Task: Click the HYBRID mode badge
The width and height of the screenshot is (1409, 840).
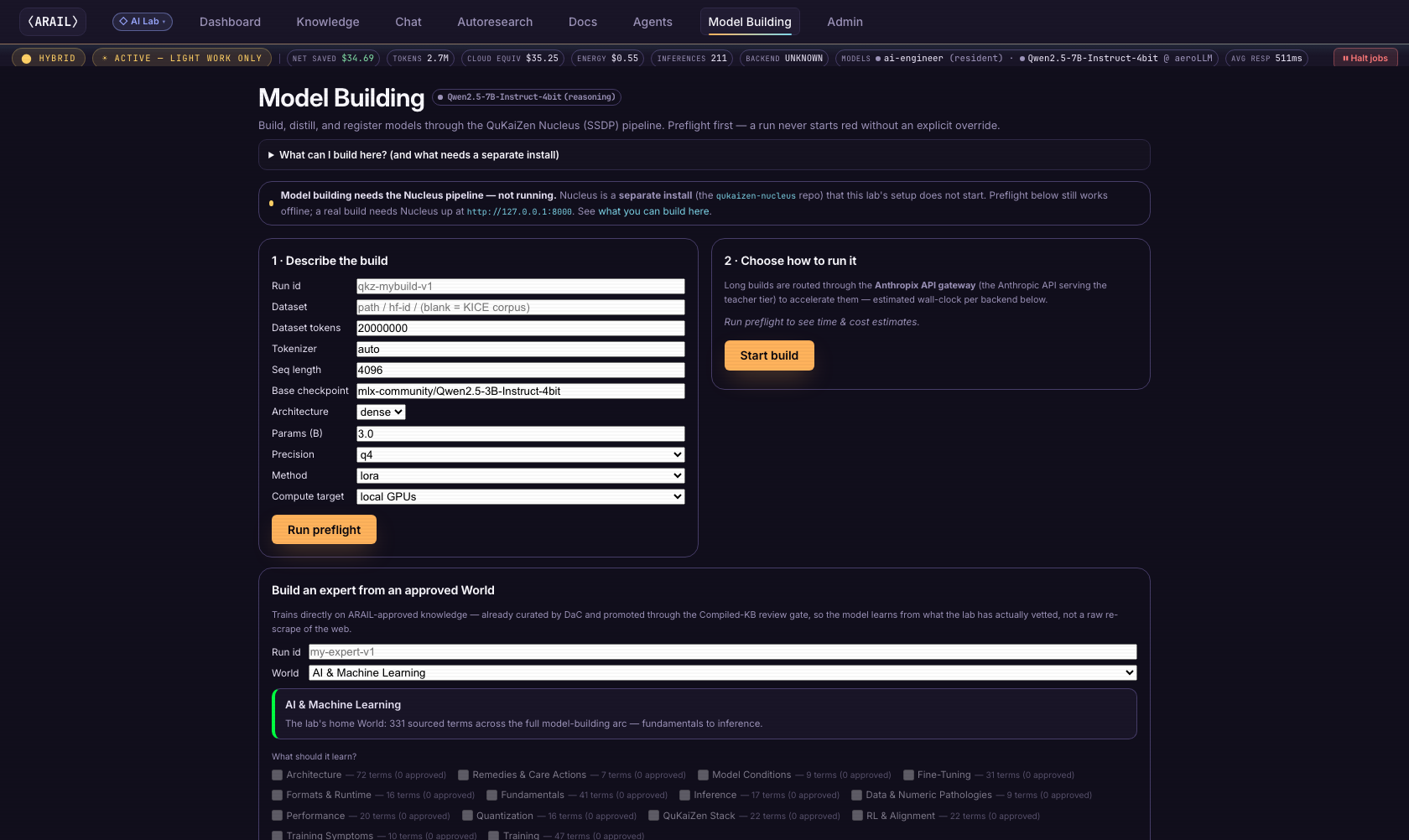Action: pyautogui.click(x=49, y=58)
